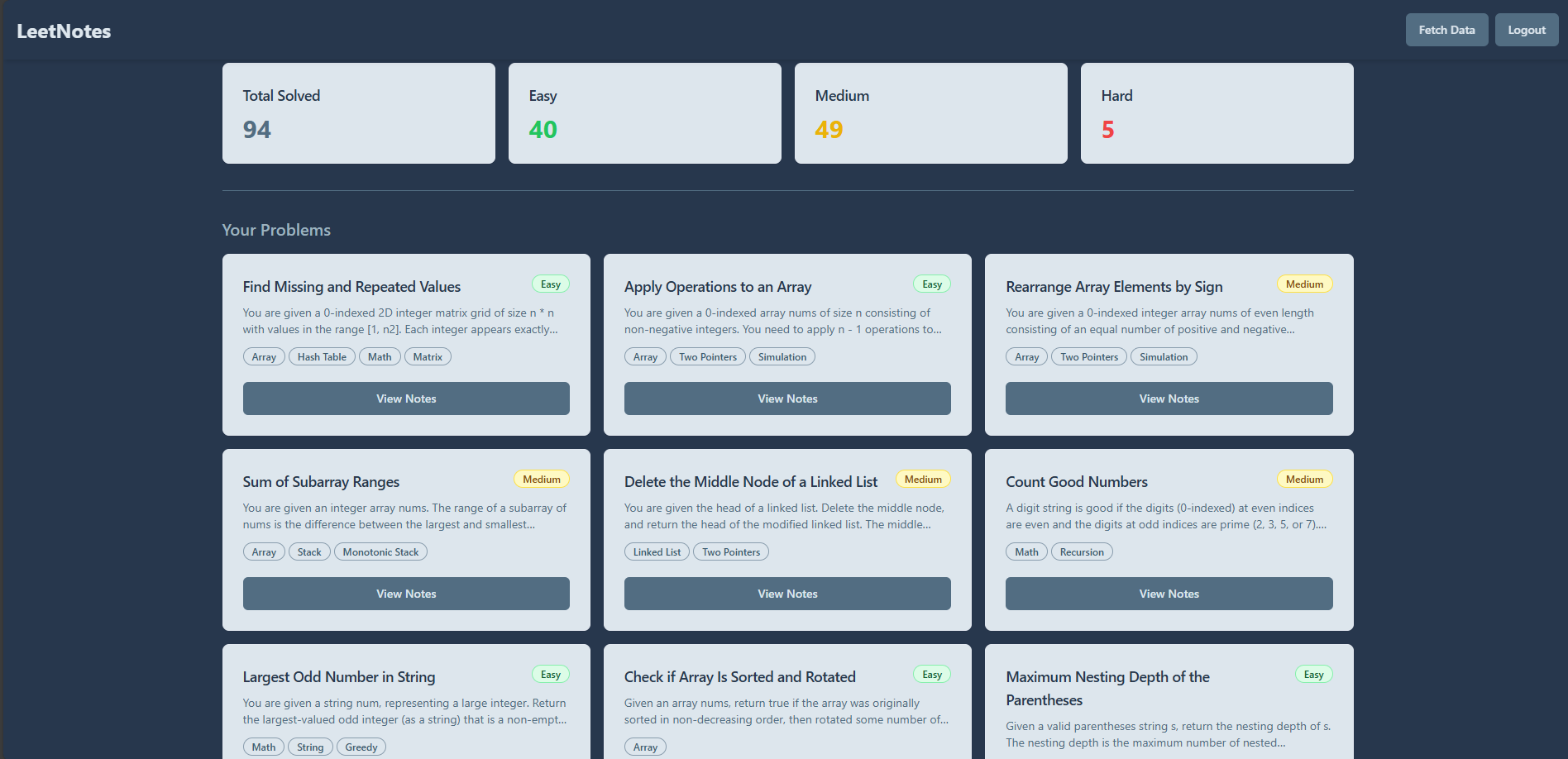This screenshot has height=759, width=1568.
Task: Click Easy badge on Largest Odd Number in String
Action: [x=551, y=675]
